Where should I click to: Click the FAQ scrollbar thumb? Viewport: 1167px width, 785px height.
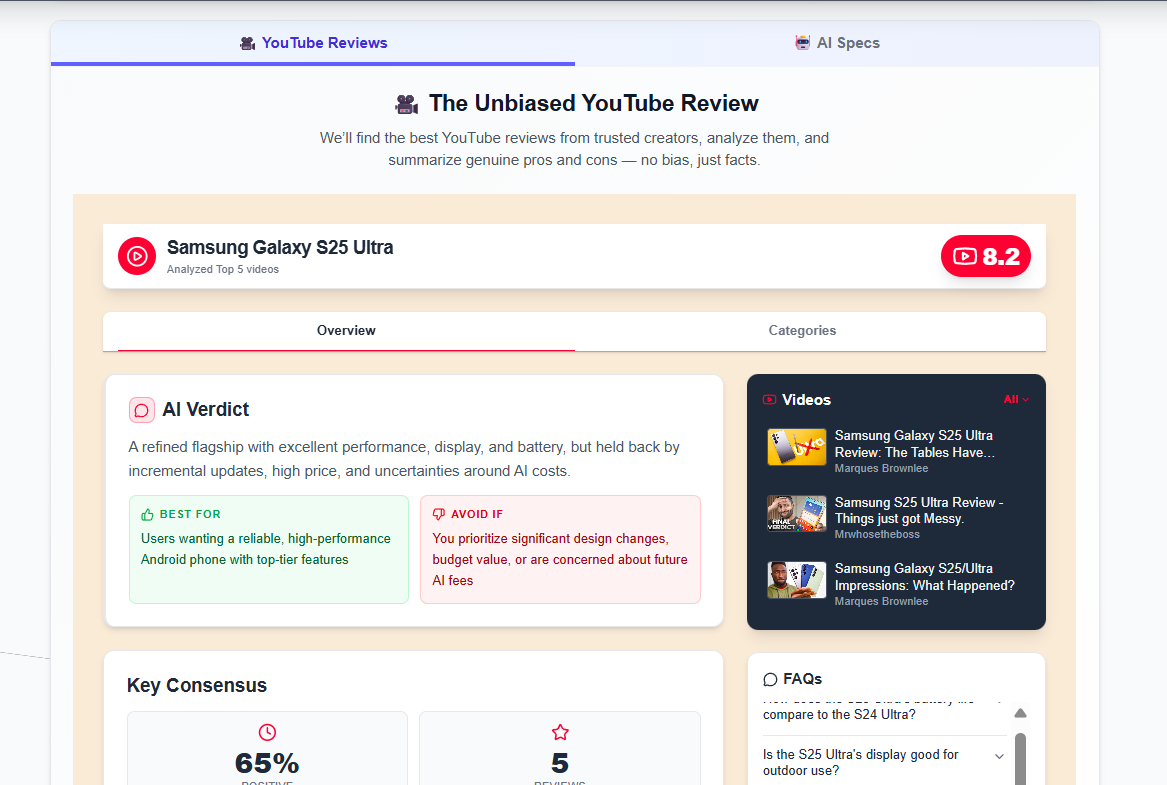point(1020,759)
